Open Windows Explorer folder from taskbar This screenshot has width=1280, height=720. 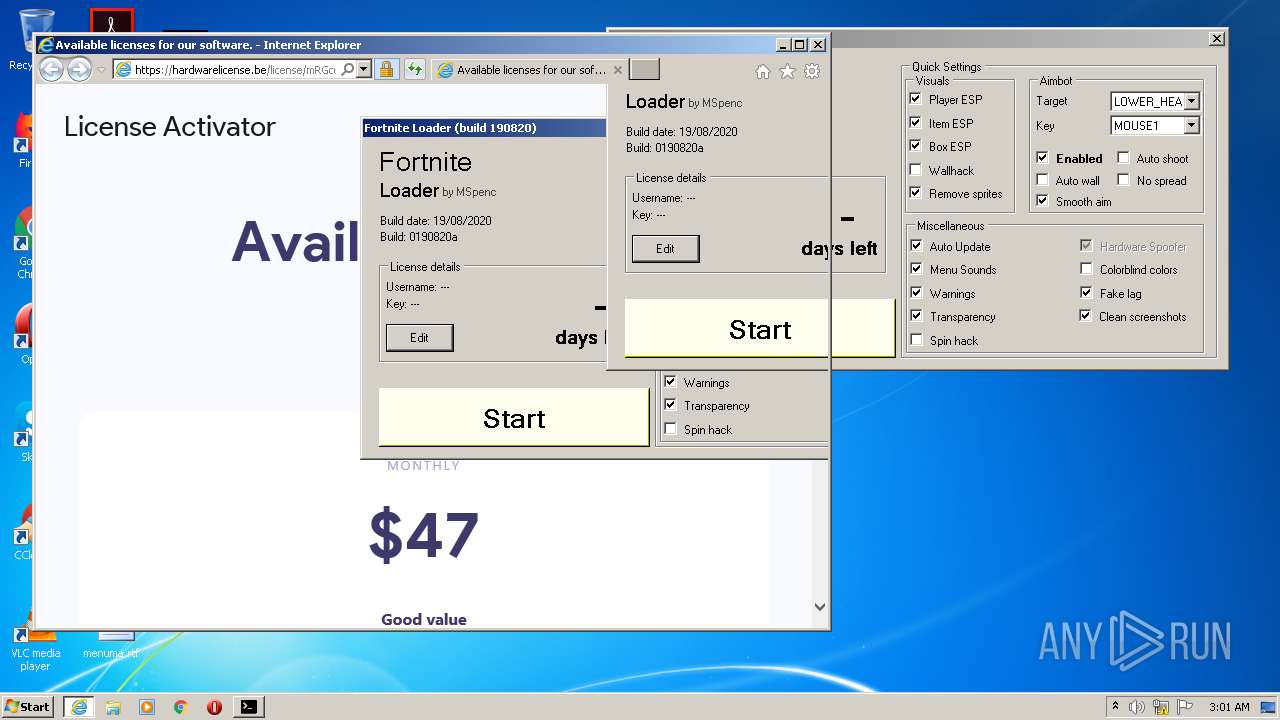[113, 706]
